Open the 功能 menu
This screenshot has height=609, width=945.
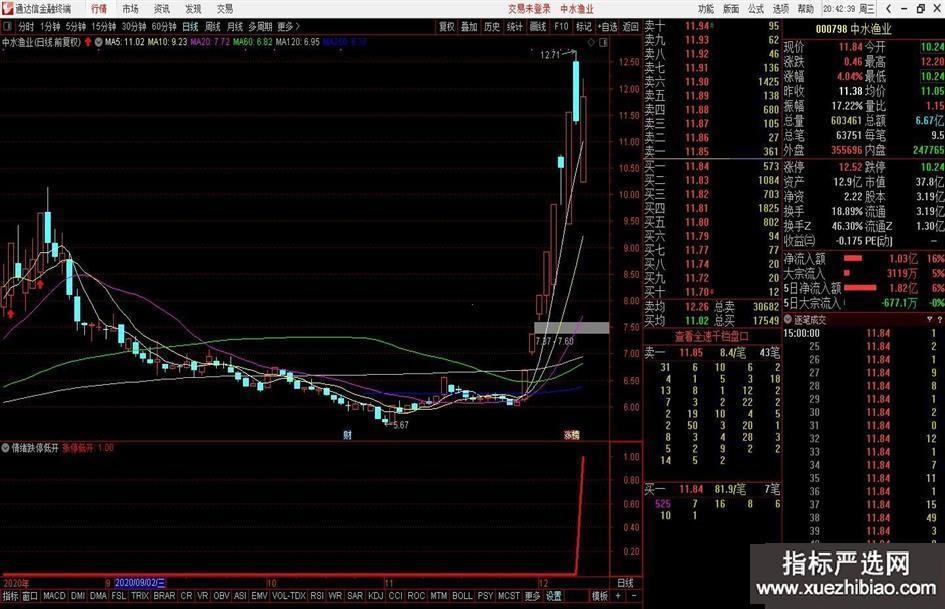pyautogui.click(x=706, y=8)
